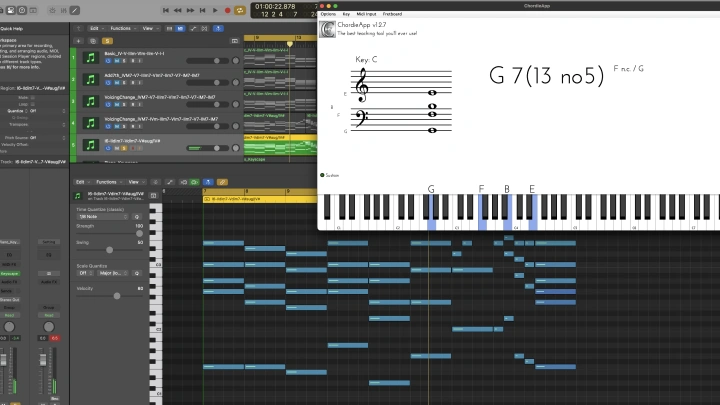Click the EQ slot on first channel strip
The height and width of the screenshot is (405, 720).
(x=10, y=255)
